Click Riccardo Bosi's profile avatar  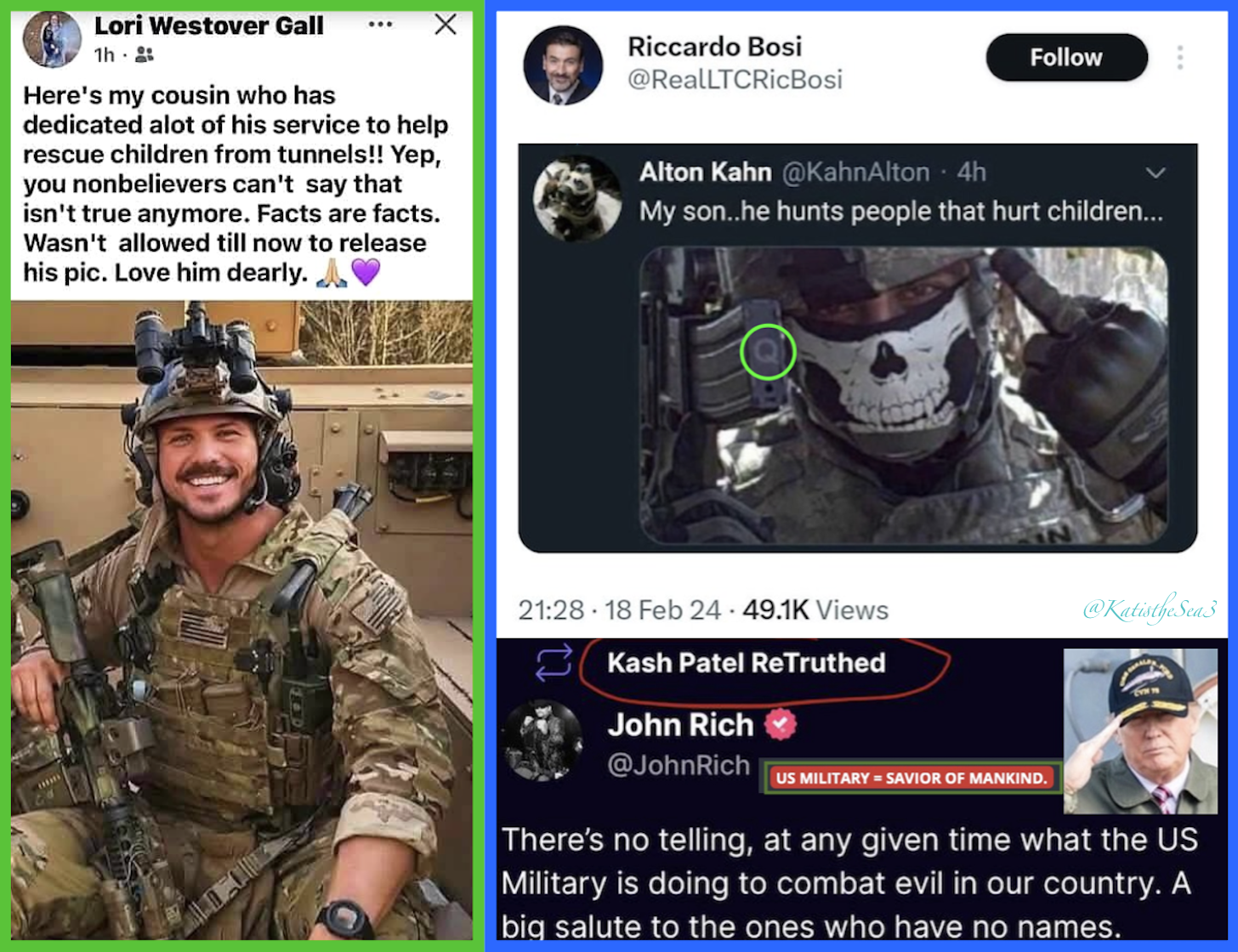click(563, 65)
